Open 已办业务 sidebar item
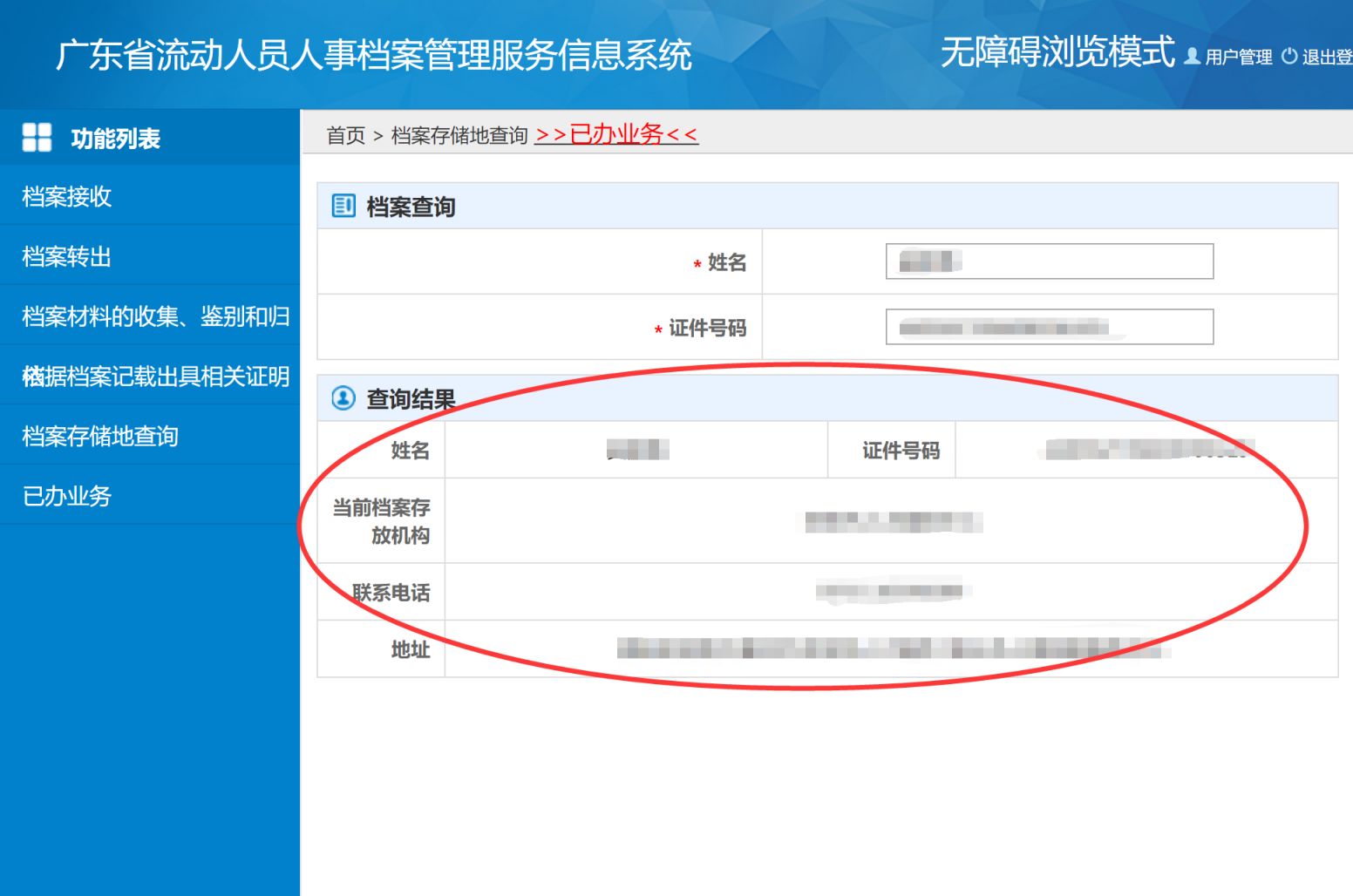 [67, 496]
